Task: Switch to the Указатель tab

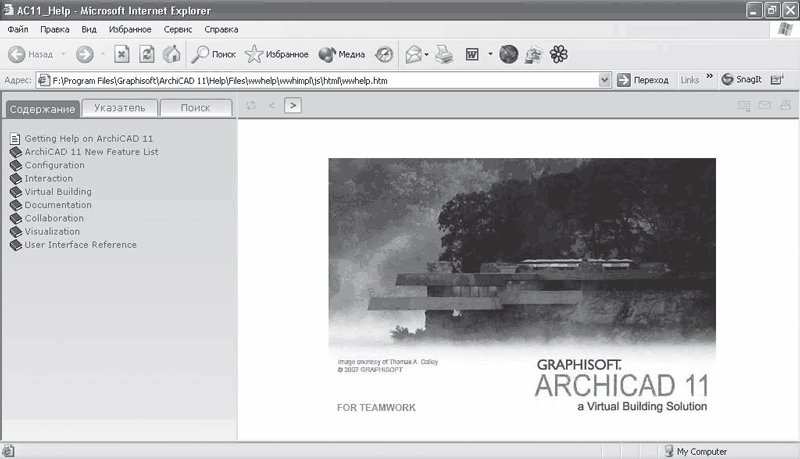Action: [x=120, y=107]
